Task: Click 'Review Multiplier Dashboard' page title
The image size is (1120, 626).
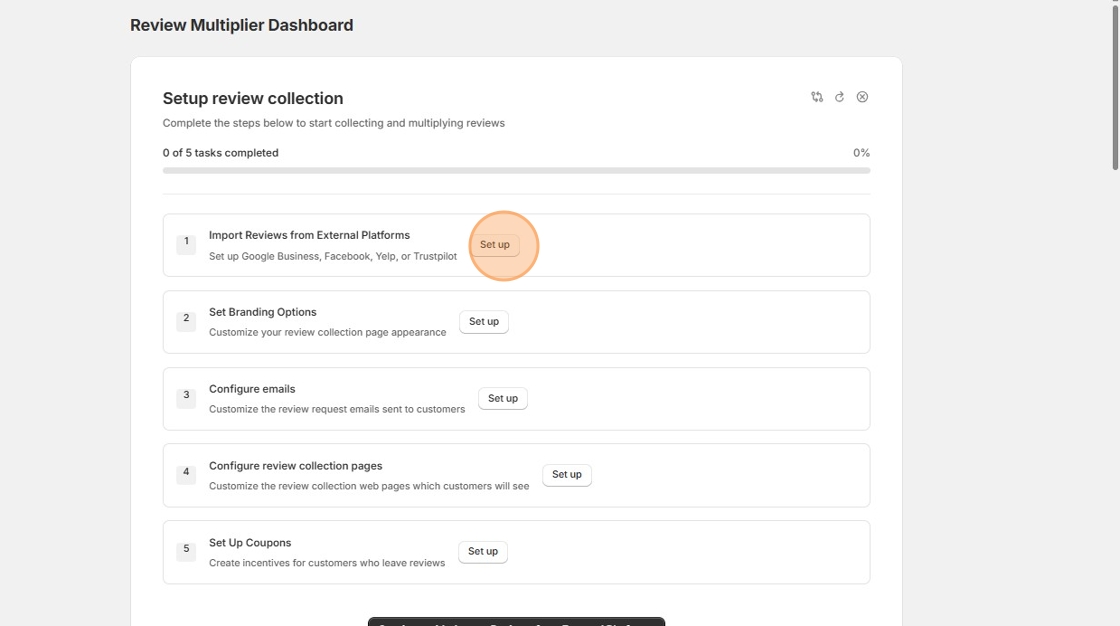Action: [241, 25]
